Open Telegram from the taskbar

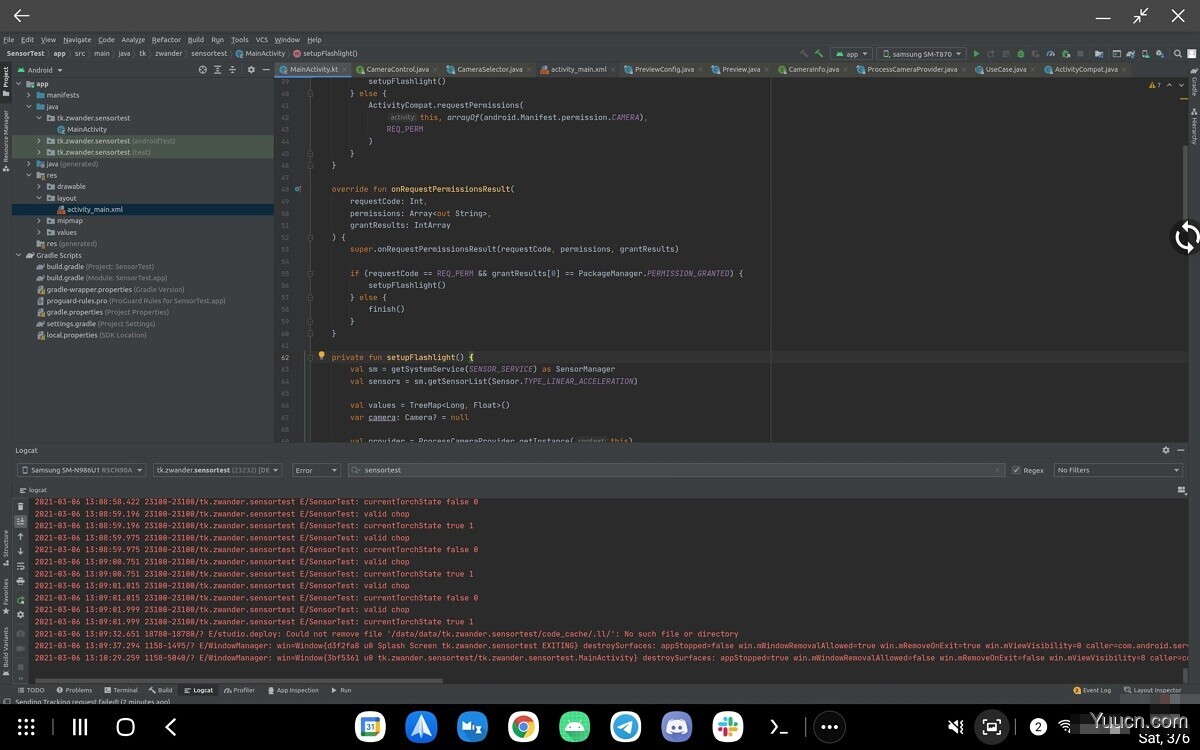[626, 727]
